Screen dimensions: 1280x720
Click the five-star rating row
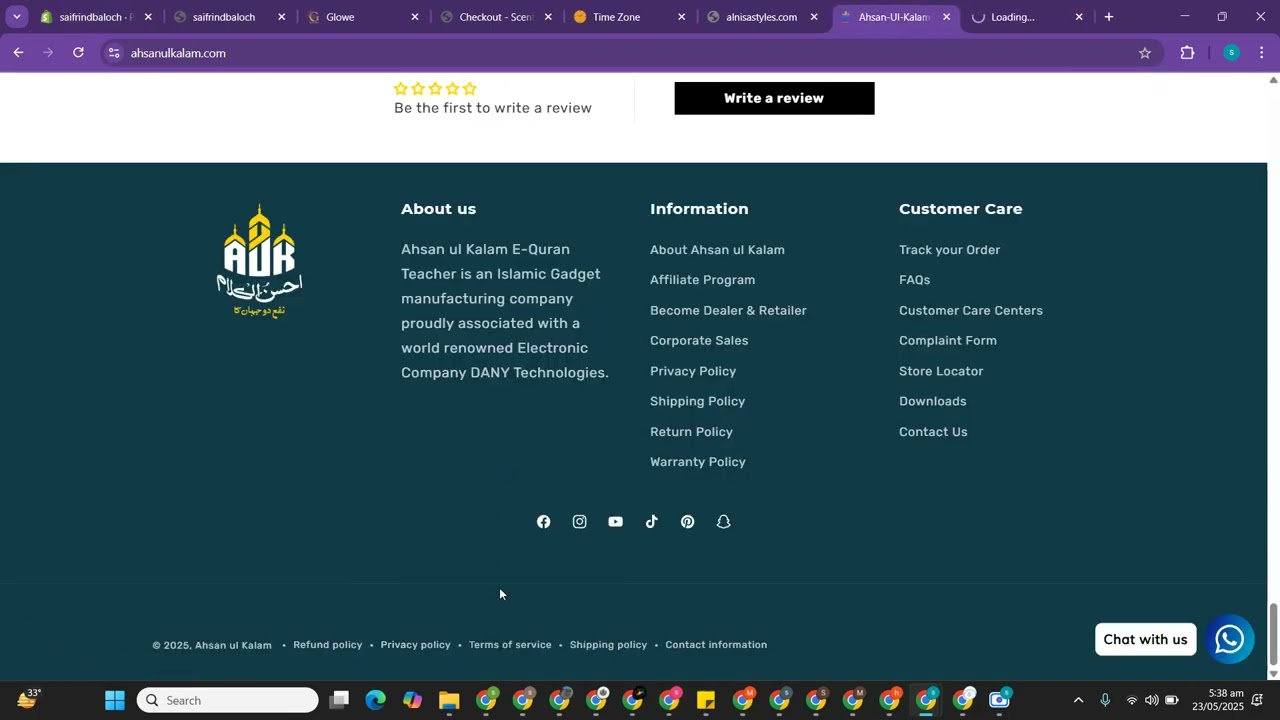click(x=435, y=89)
